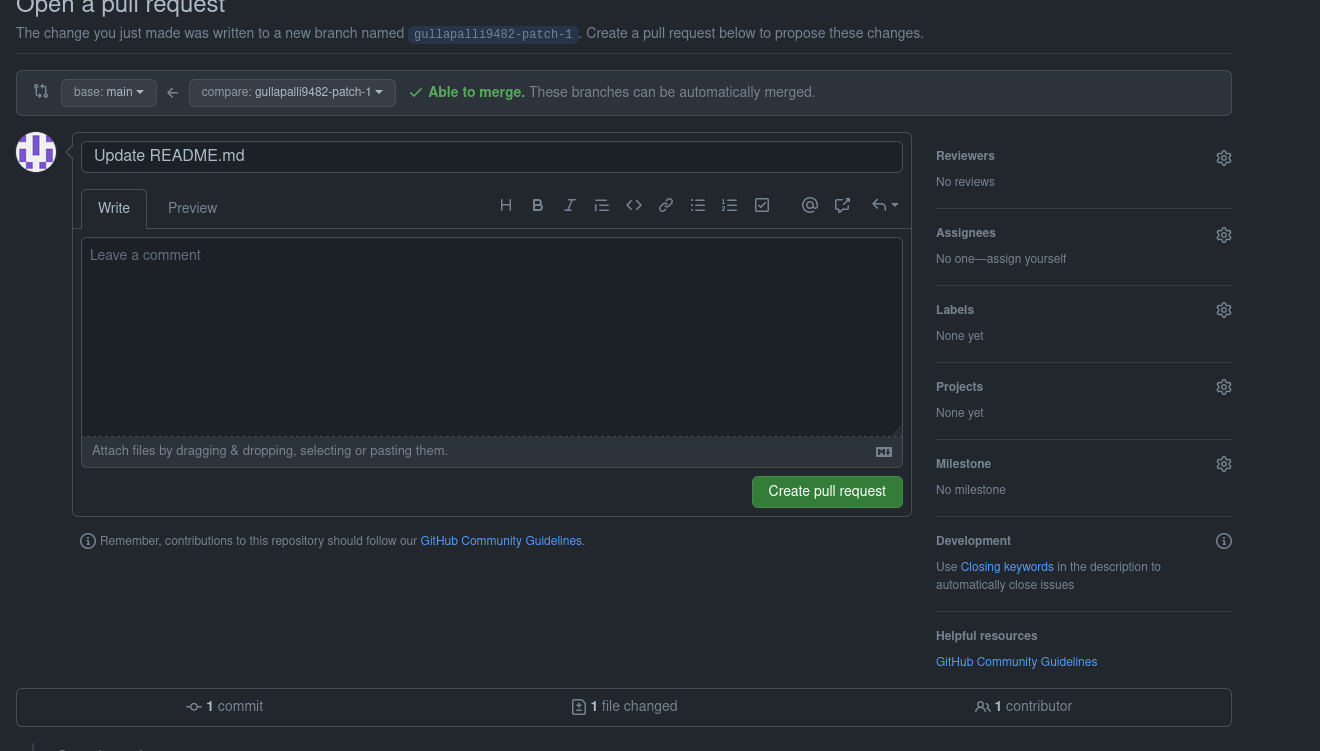This screenshot has height=751, width=1320.
Task: Click the Labels heading
Action: click(955, 310)
